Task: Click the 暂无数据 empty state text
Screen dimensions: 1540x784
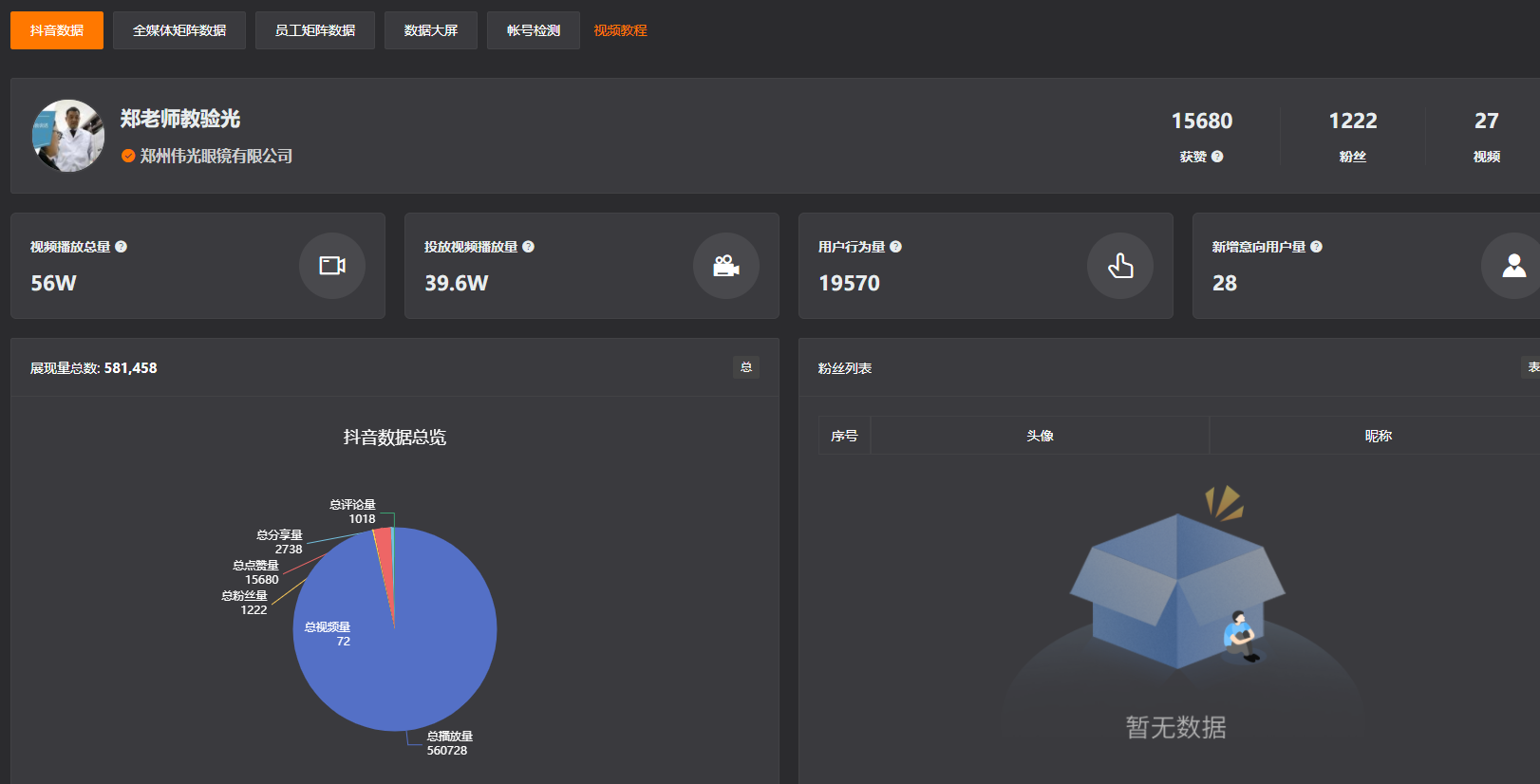Action: pyautogui.click(x=1176, y=727)
